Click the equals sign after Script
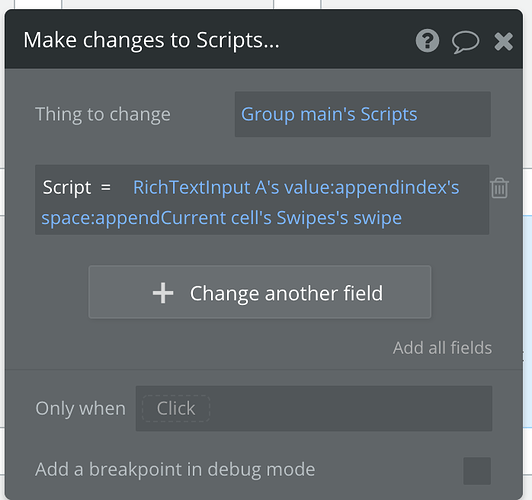 (106, 187)
